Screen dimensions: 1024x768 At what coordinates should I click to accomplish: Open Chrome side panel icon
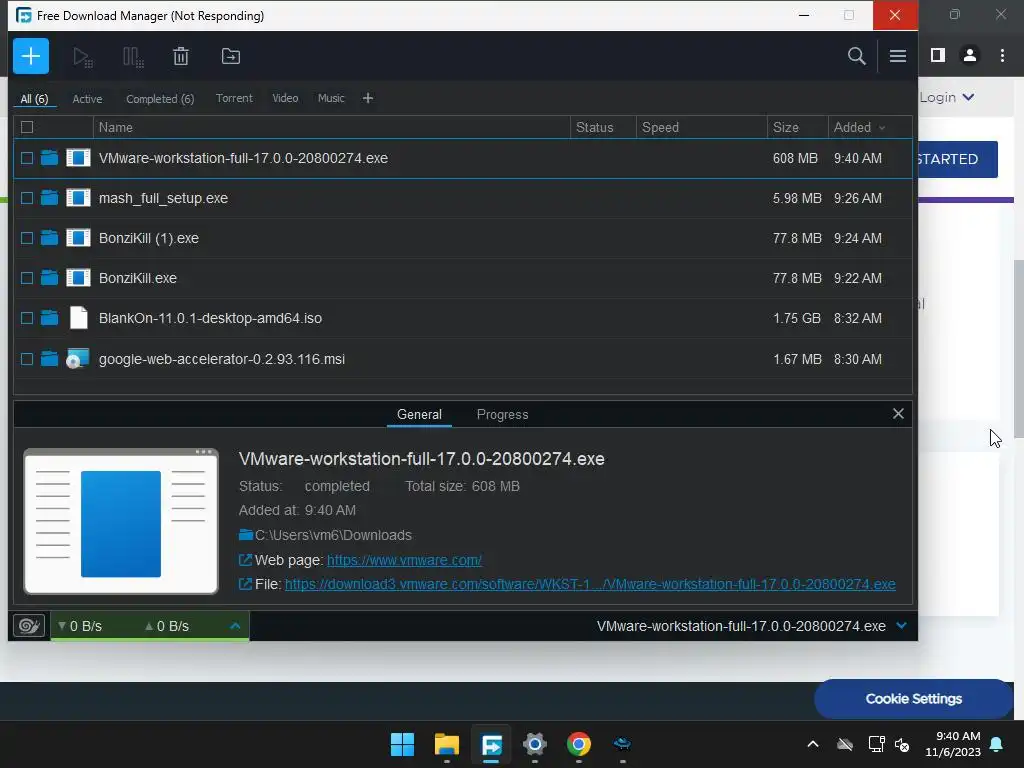938,56
